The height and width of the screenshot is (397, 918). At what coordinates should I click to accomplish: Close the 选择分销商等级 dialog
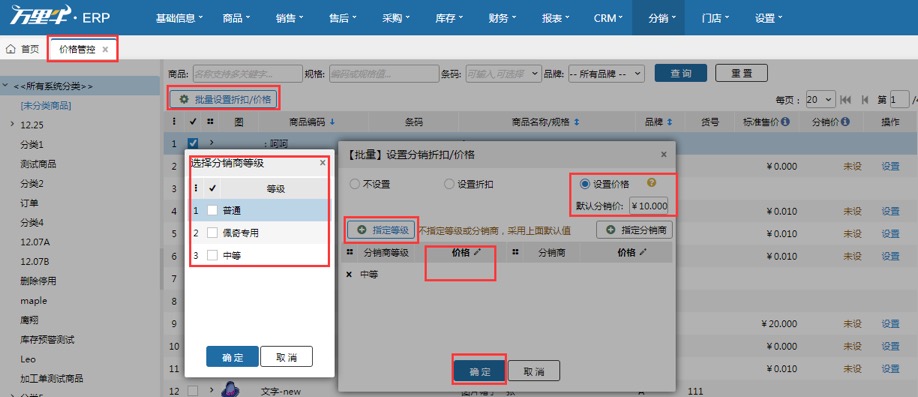323,163
